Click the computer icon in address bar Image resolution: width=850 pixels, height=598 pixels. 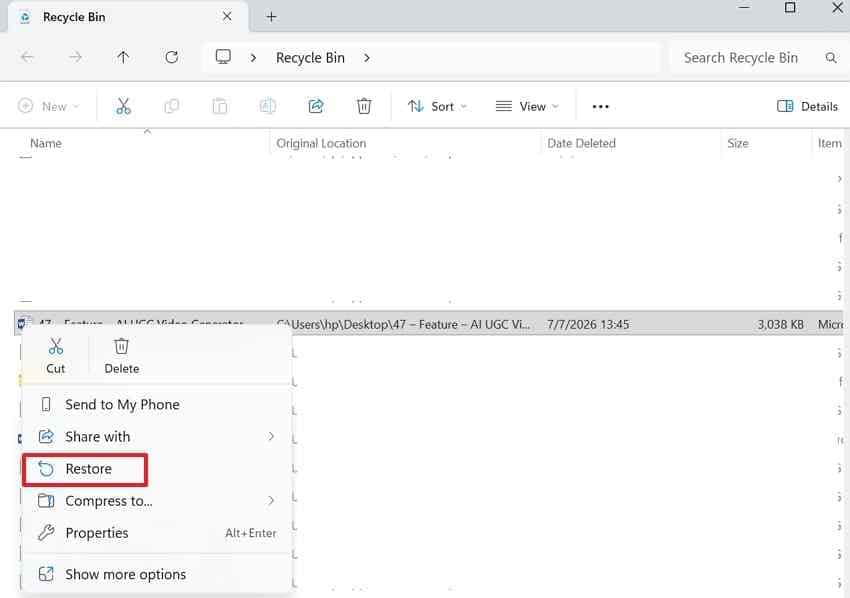223,57
